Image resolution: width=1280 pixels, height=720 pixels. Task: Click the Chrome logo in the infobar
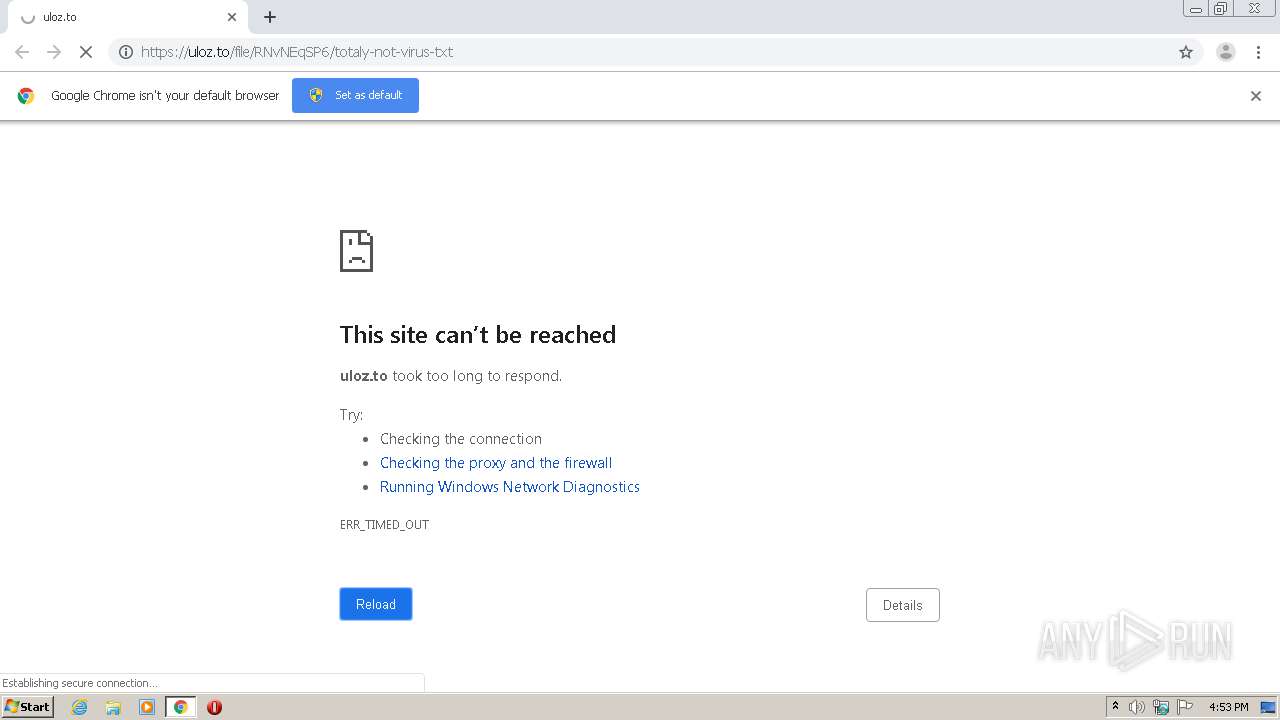coord(26,96)
